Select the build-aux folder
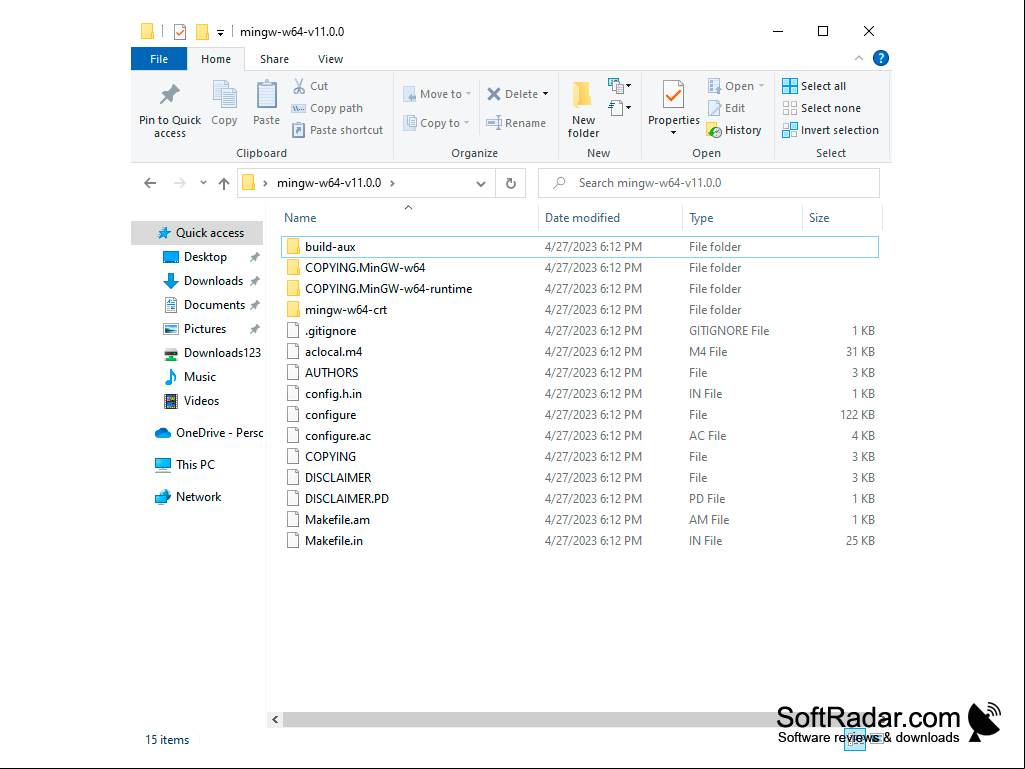 pos(579,247)
